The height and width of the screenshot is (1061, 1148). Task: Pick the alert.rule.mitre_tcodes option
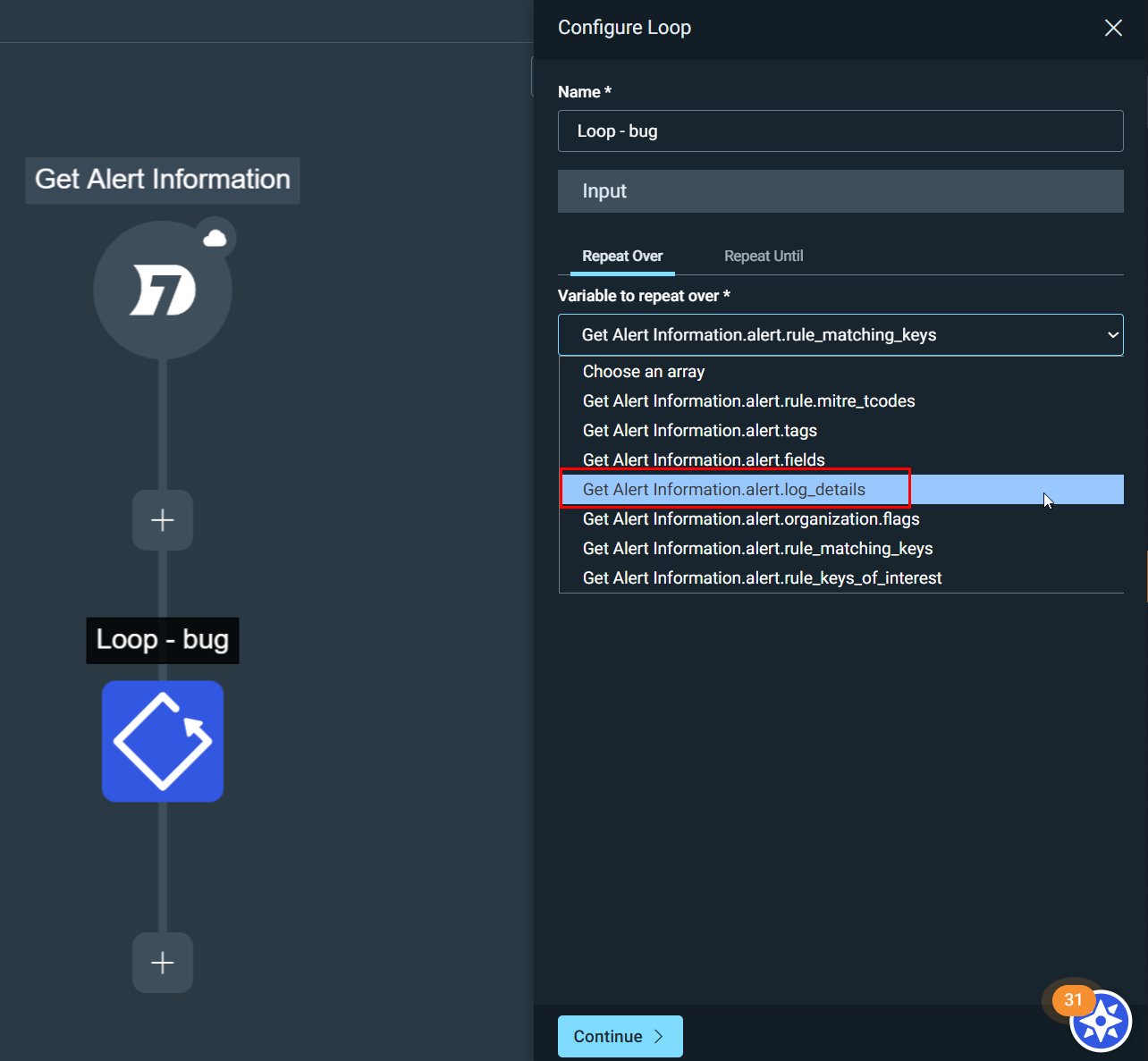point(748,401)
